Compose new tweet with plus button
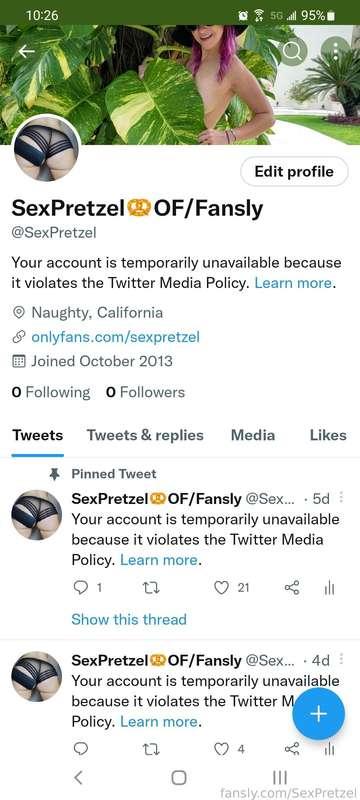Viewport: 360px width, 800px height. (x=318, y=714)
